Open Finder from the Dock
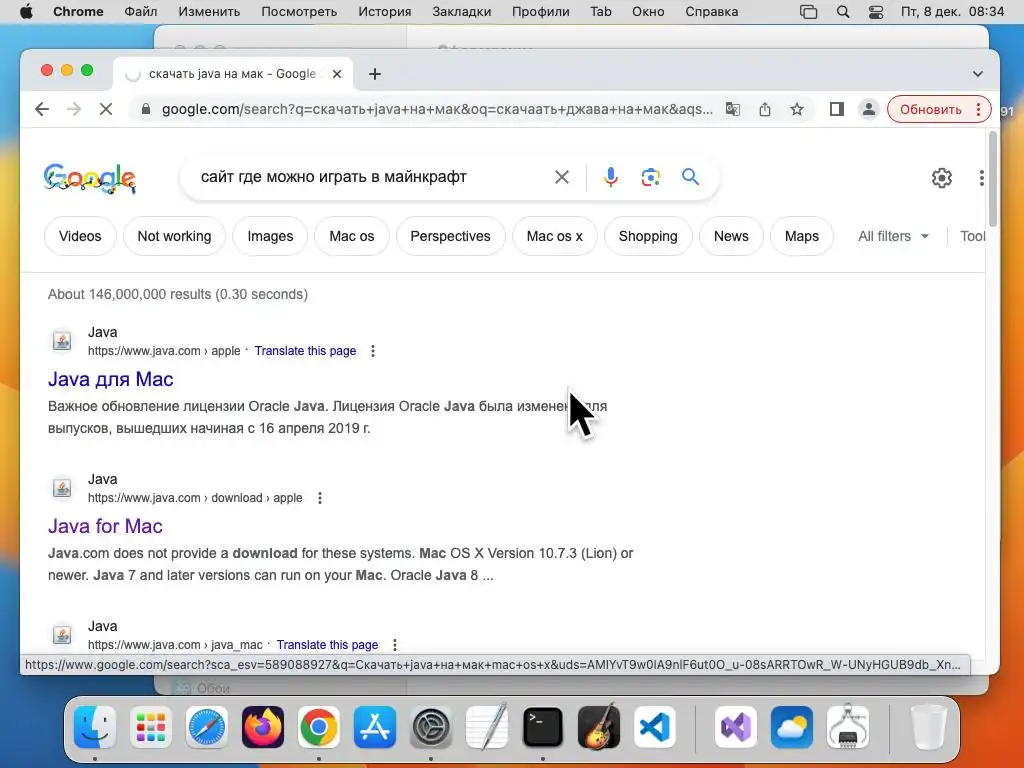1024x768 pixels. pos(95,727)
